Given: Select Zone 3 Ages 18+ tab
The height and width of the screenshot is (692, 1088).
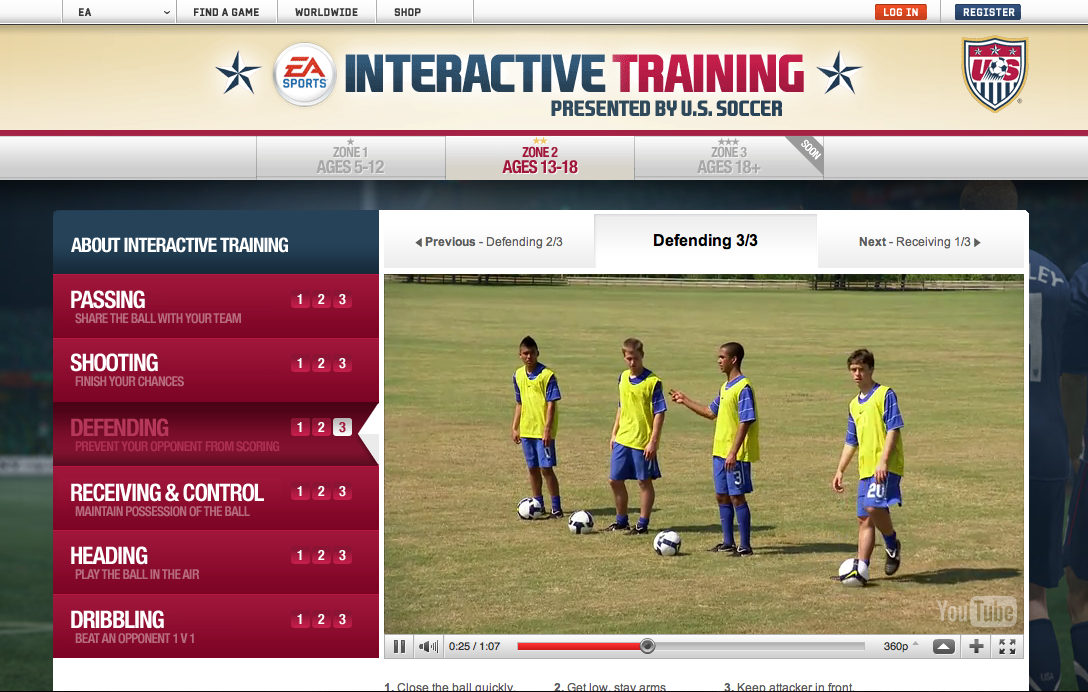Looking at the screenshot, I should [x=729, y=158].
